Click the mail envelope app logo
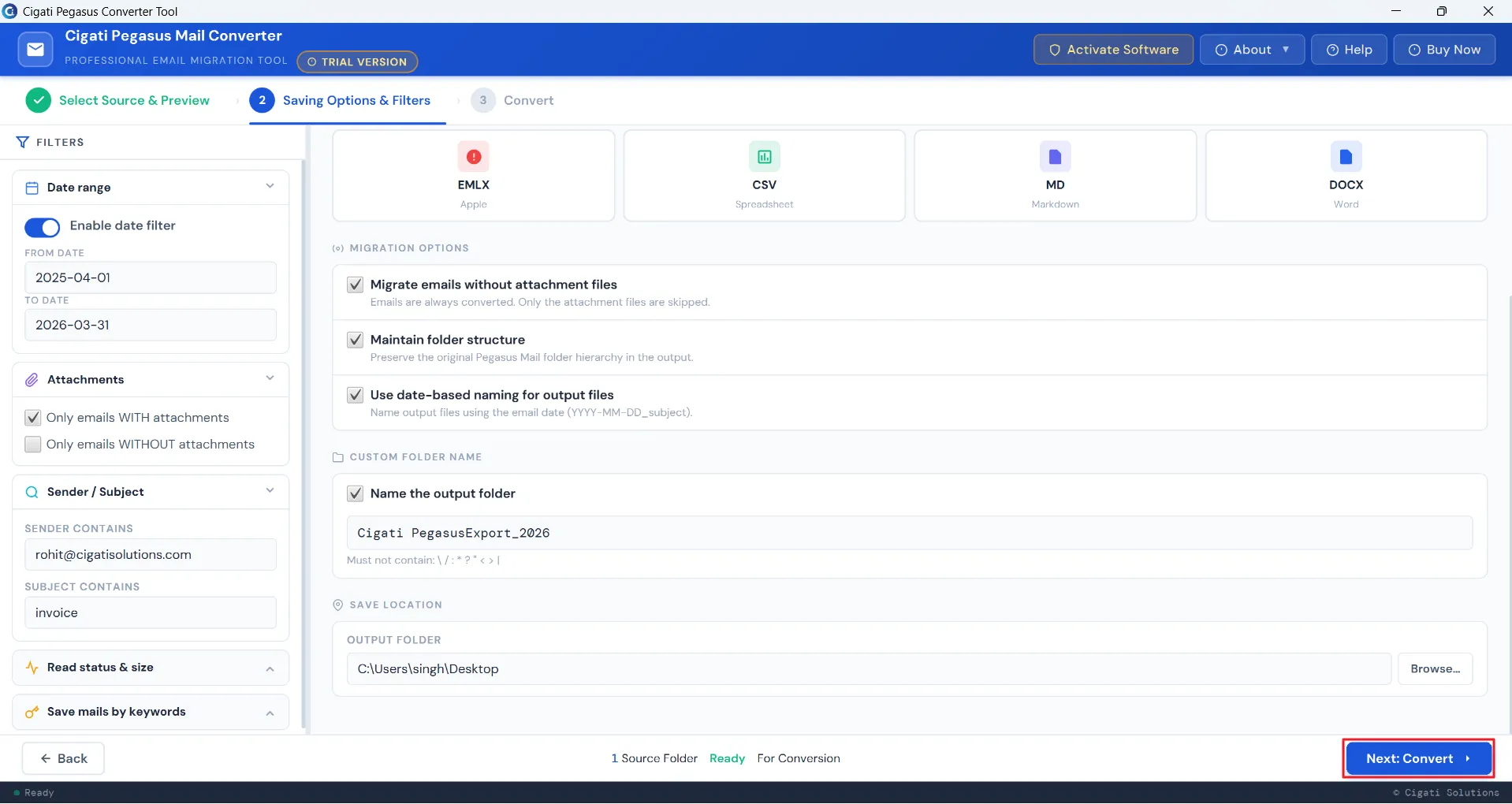Viewport: 1512px width, 804px height. (35, 50)
